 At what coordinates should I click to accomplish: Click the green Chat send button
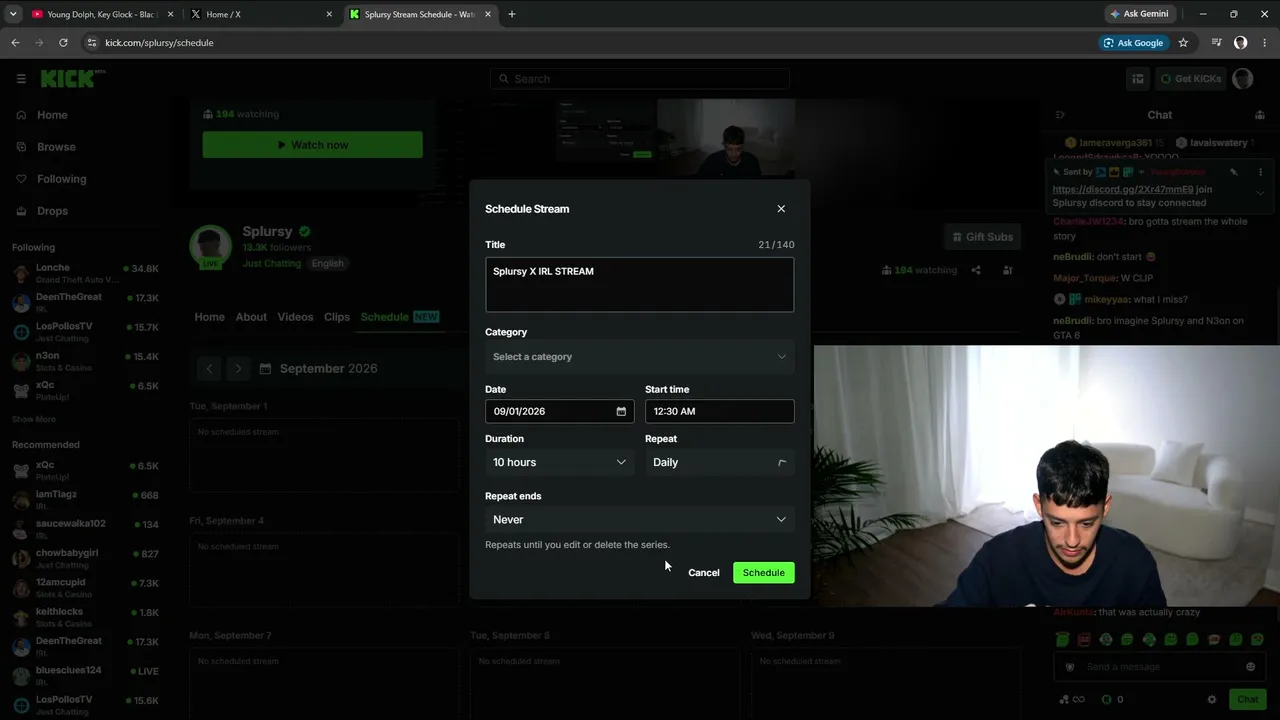pyautogui.click(x=1248, y=700)
